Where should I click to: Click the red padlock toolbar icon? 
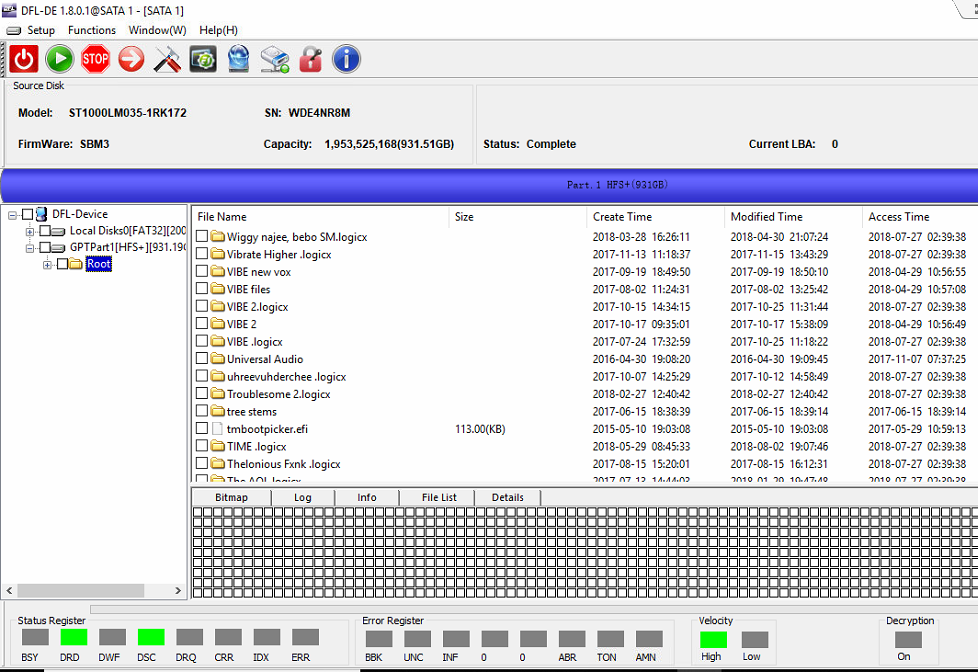[311, 59]
